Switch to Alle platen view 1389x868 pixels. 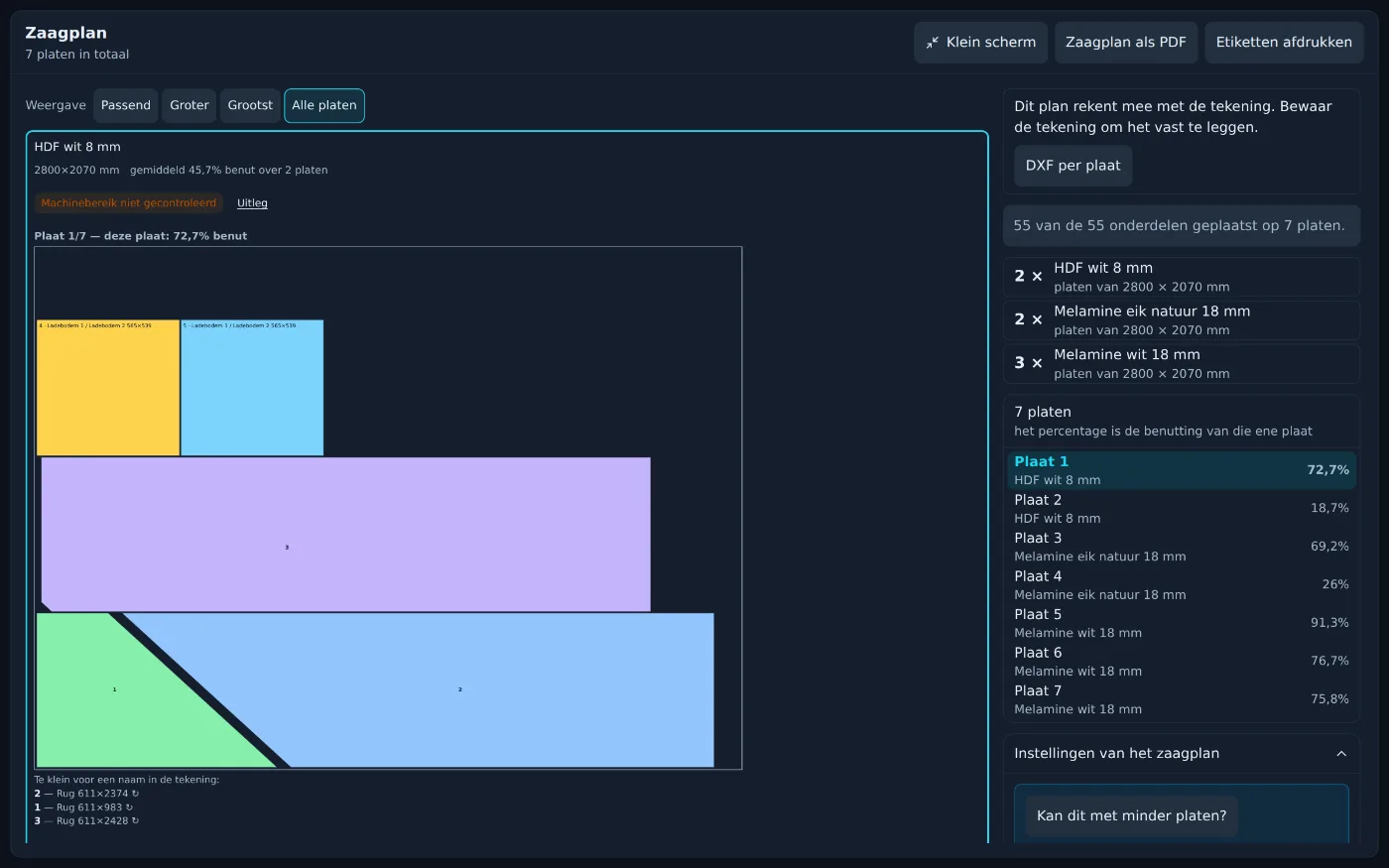[324, 105]
